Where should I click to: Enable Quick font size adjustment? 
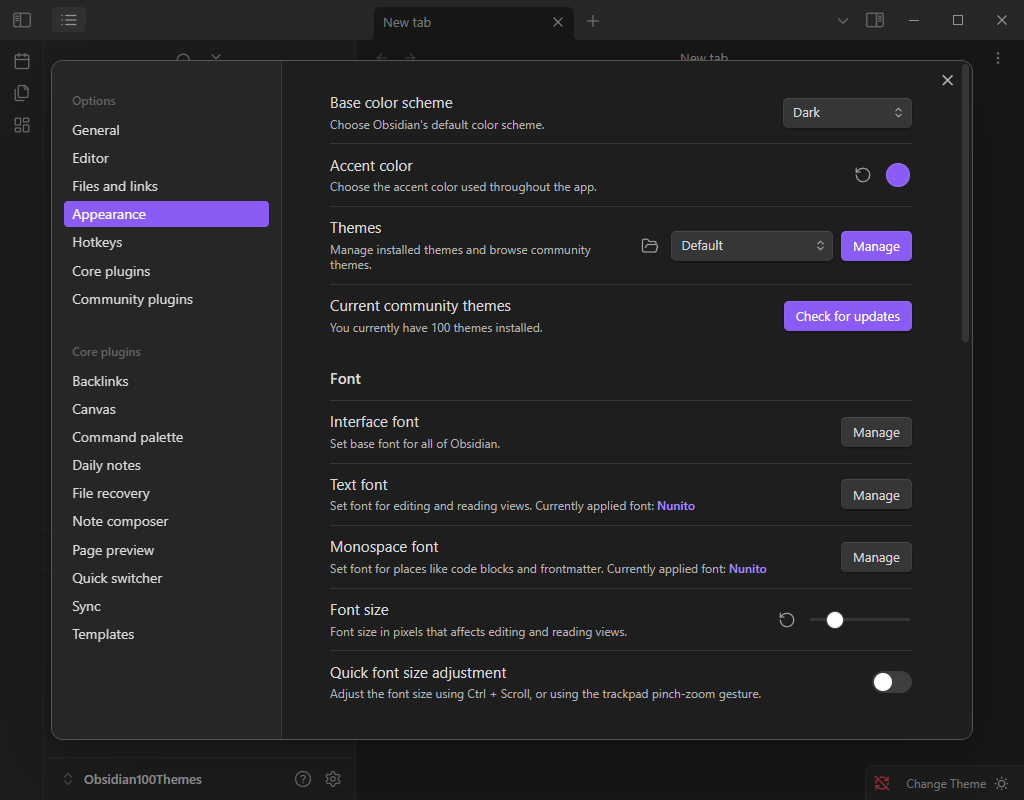[890, 681]
